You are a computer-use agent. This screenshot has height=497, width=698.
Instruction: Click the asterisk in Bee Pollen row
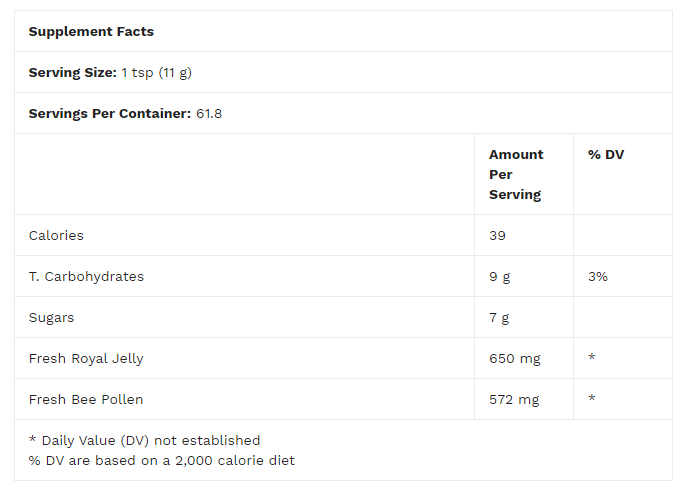click(592, 400)
